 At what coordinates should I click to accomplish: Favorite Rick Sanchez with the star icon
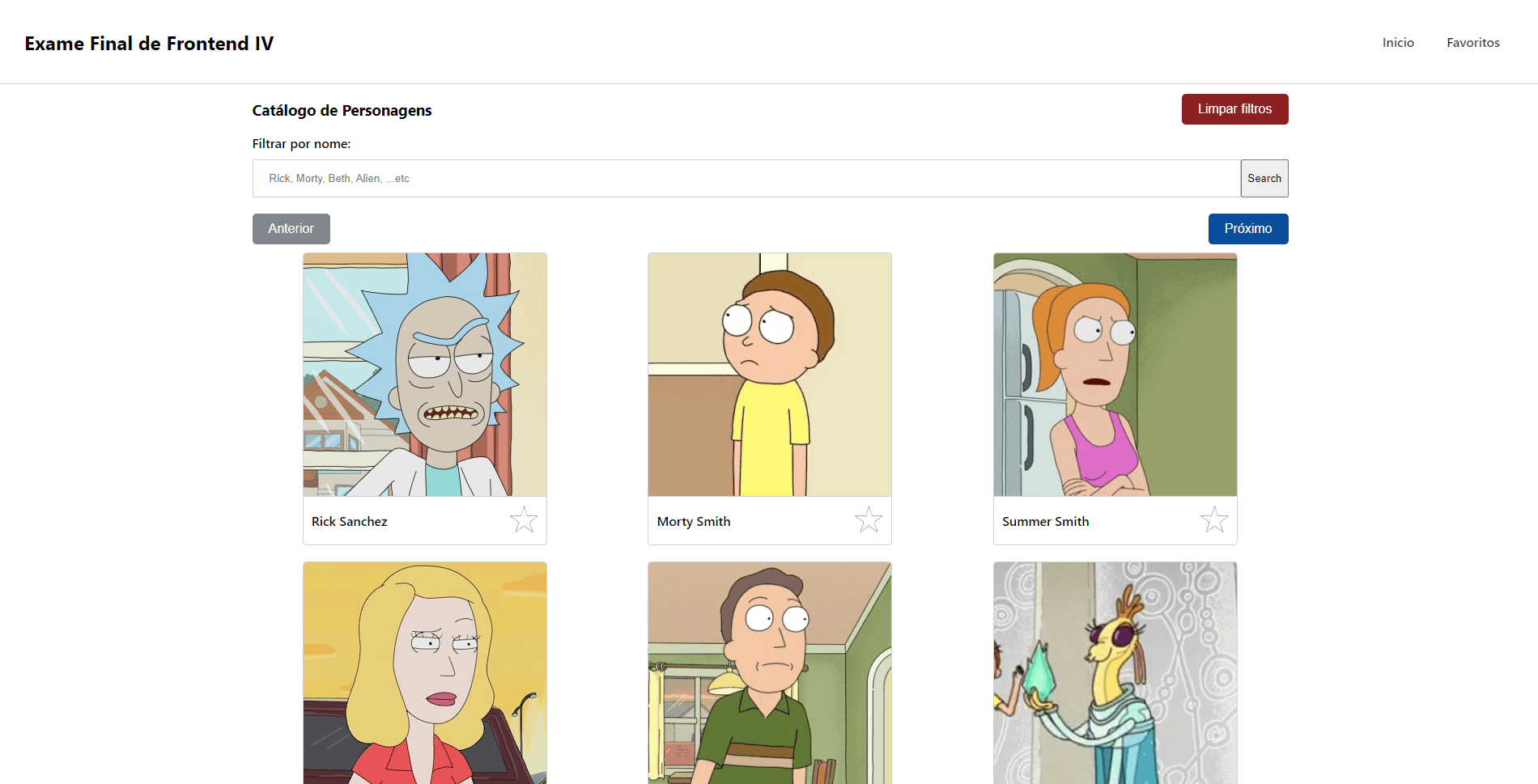click(524, 519)
